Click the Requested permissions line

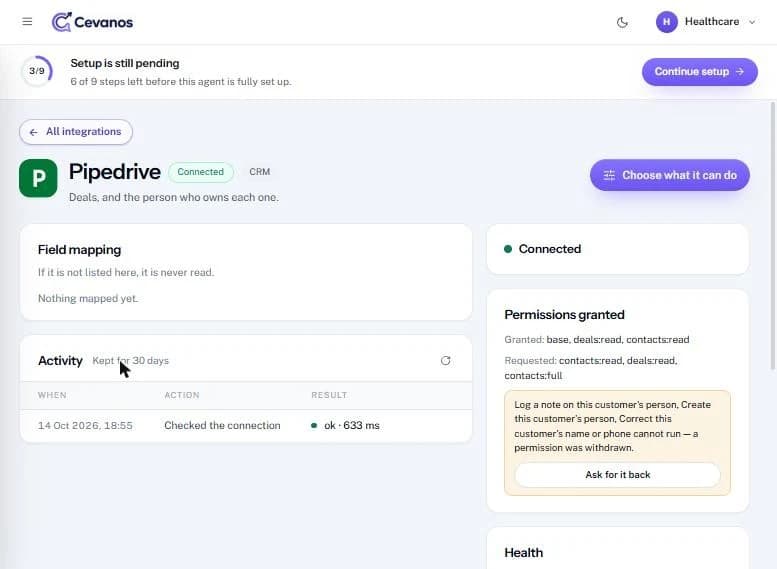pyautogui.click(x=591, y=368)
